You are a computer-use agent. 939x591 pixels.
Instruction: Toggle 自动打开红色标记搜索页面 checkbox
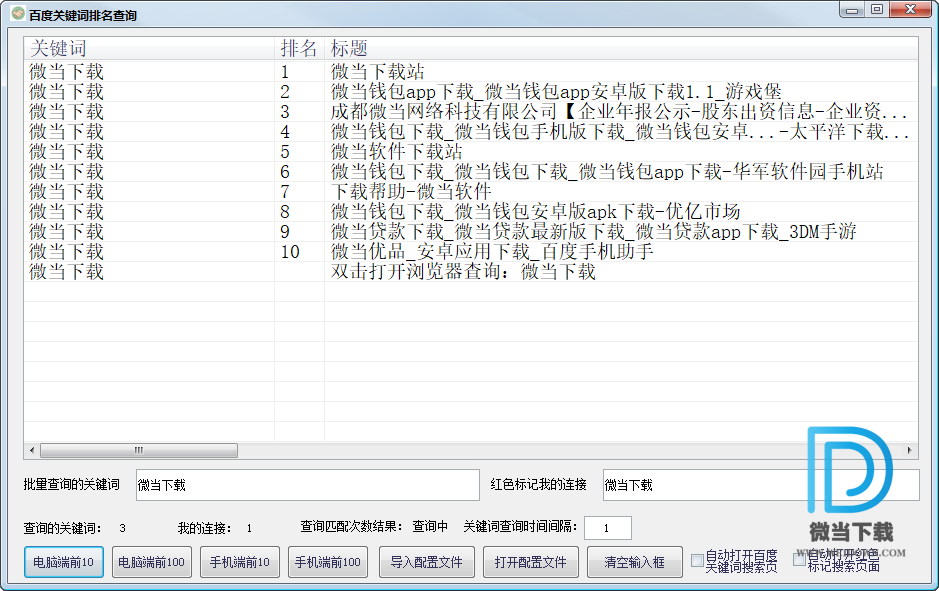tap(799, 559)
